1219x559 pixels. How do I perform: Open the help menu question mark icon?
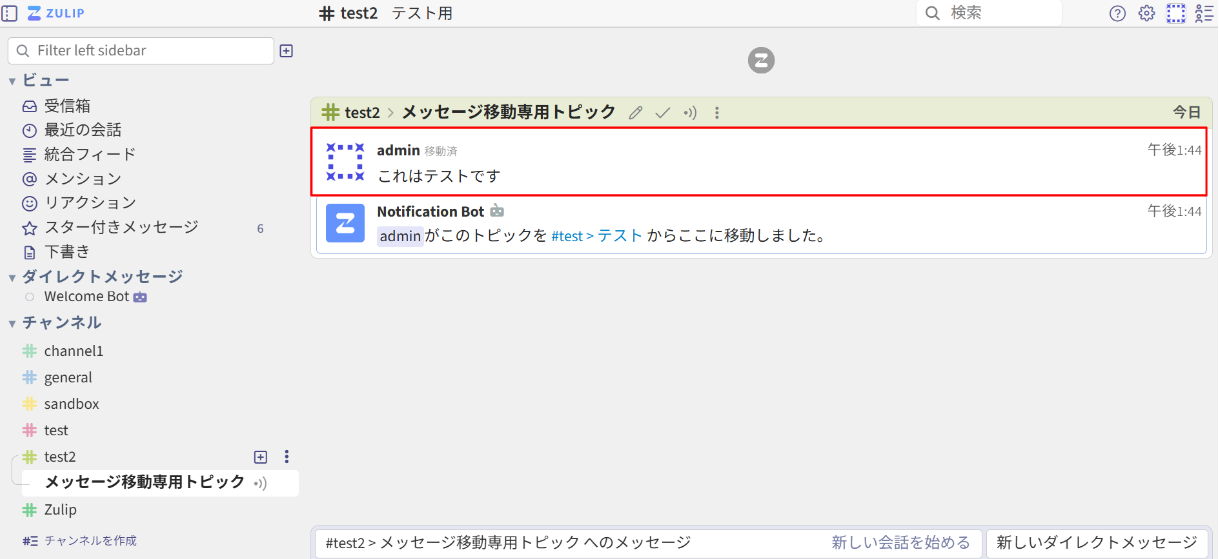(1118, 13)
